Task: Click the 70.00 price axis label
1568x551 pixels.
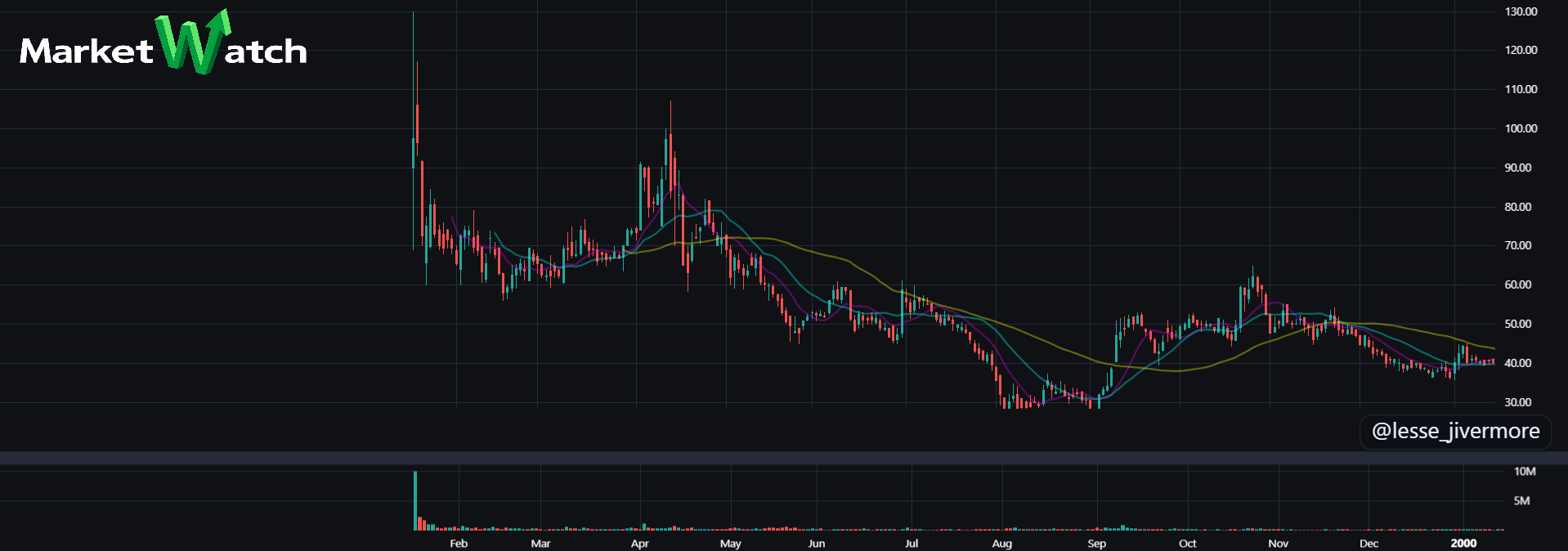Action: point(1518,245)
